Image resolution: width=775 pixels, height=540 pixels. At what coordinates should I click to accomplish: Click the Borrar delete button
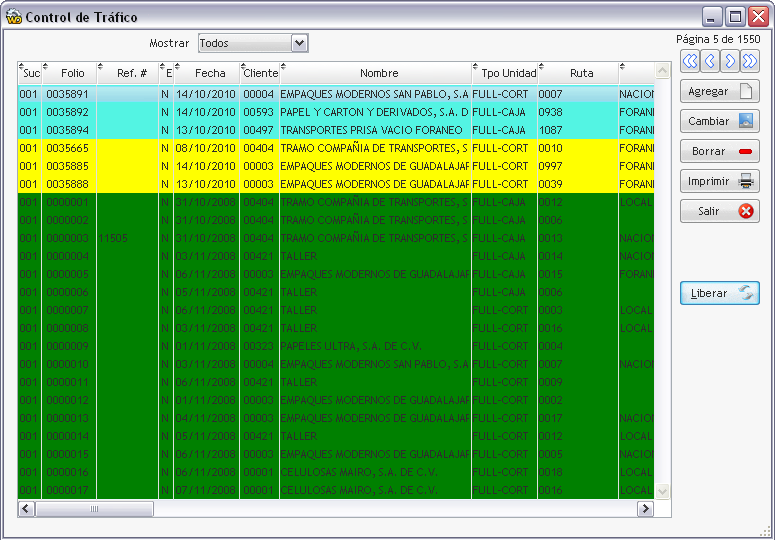[x=720, y=151]
